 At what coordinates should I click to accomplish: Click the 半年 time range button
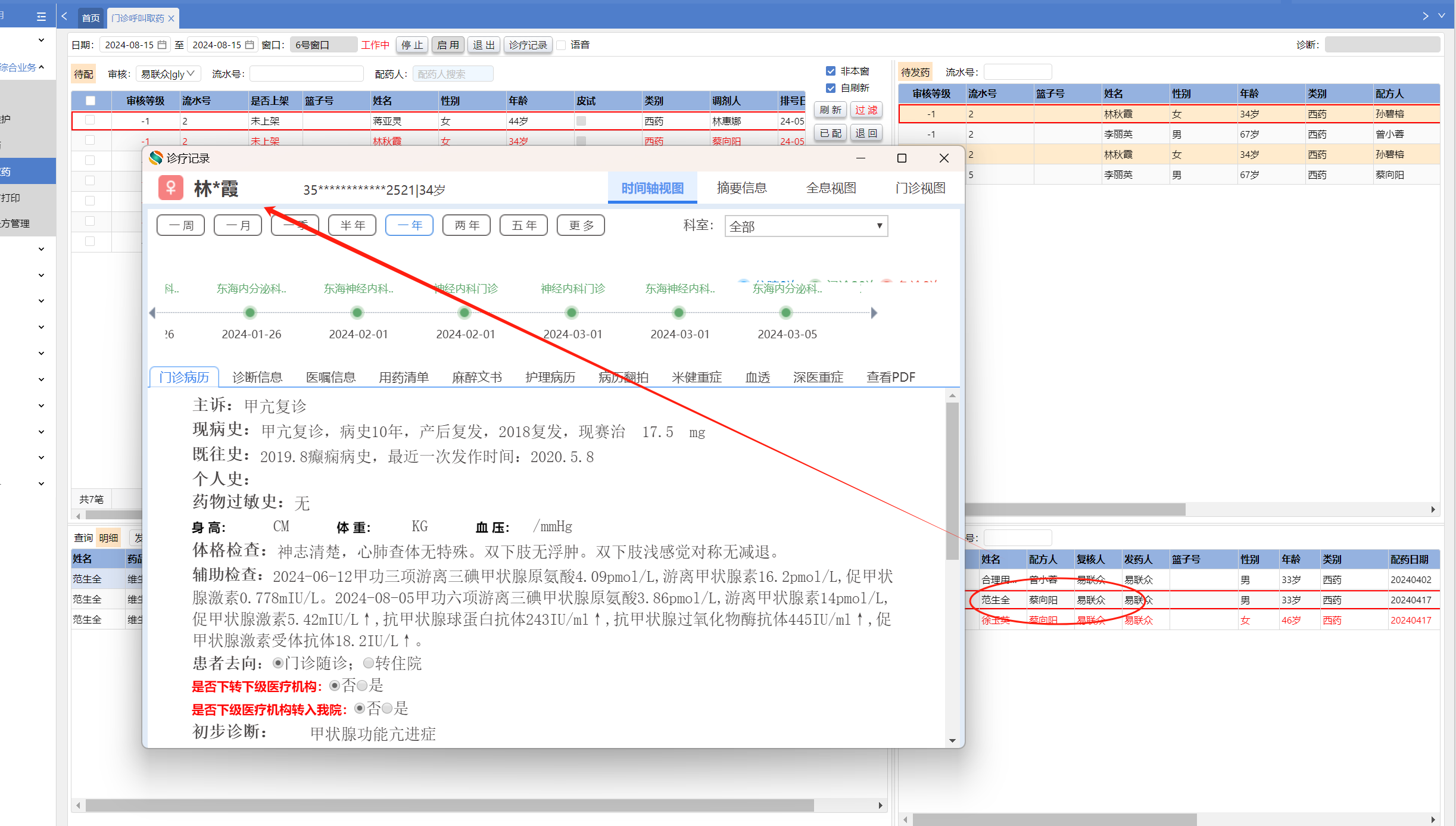pyautogui.click(x=353, y=225)
